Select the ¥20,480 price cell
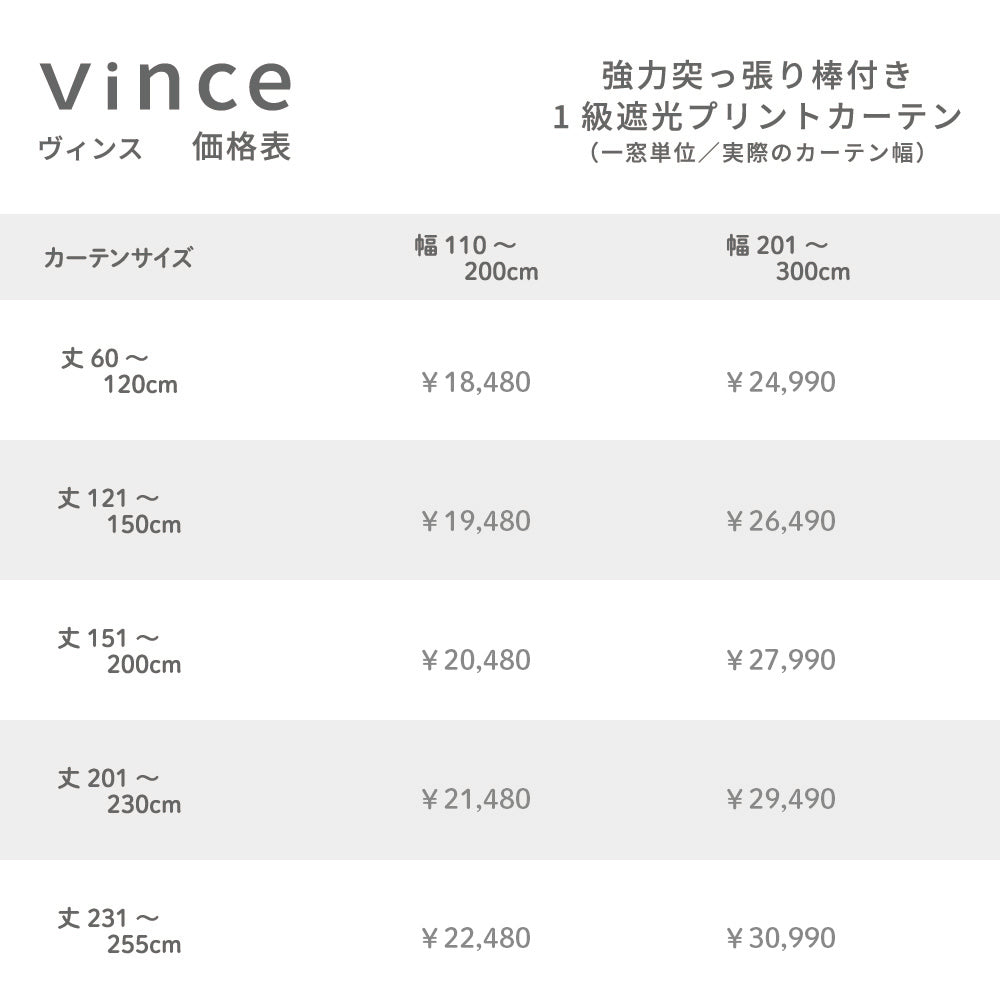 [x=476, y=660]
